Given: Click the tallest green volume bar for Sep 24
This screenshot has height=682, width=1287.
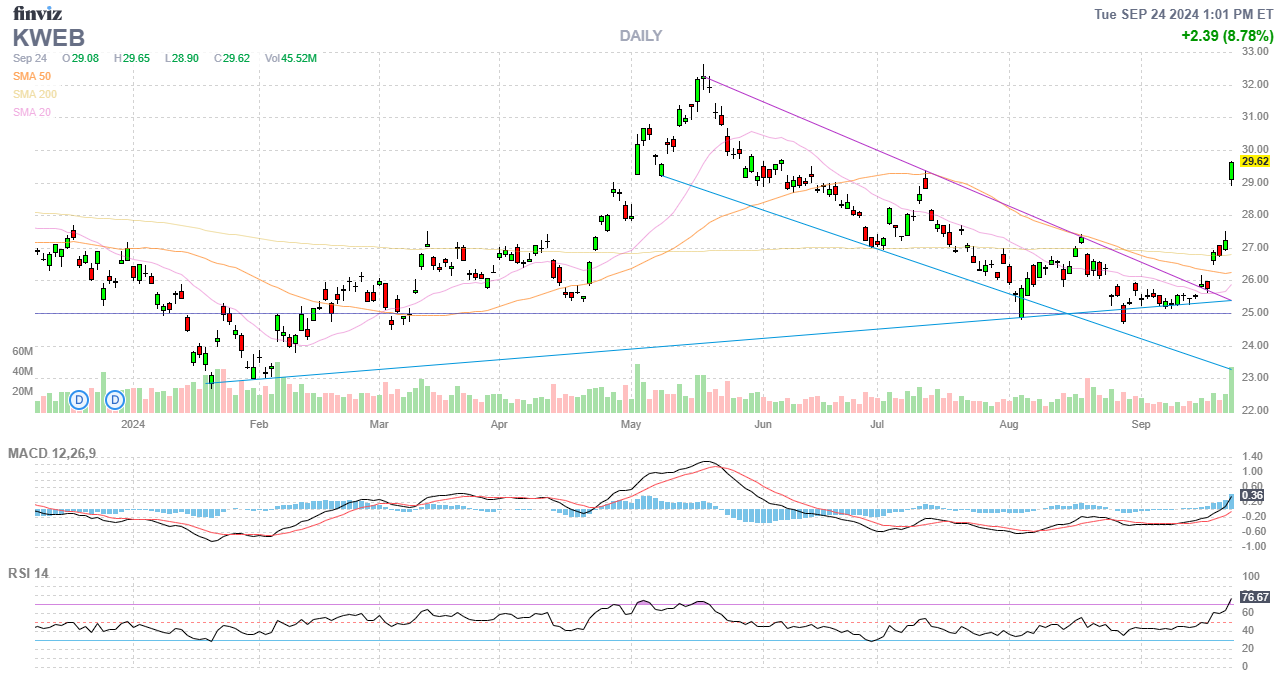Looking at the screenshot, I should click(1231, 390).
